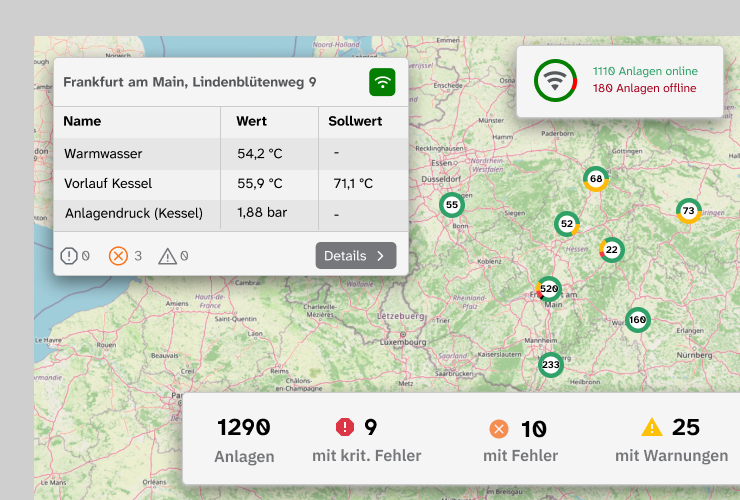Select the map cluster marker 73
Viewport: 740px width, 500px height.
click(689, 211)
